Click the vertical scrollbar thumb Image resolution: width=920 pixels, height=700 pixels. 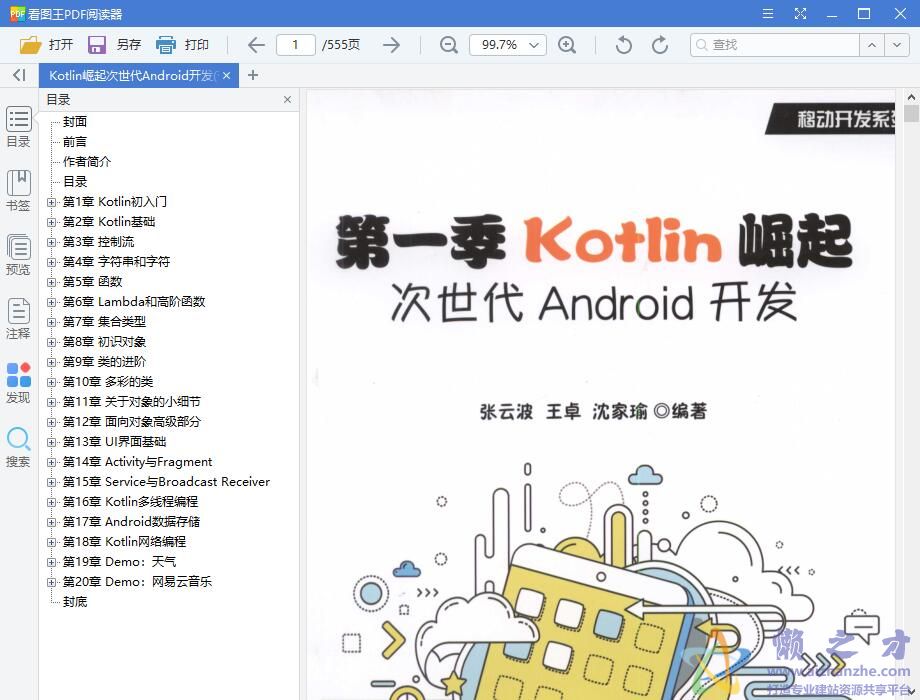[x=911, y=113]
